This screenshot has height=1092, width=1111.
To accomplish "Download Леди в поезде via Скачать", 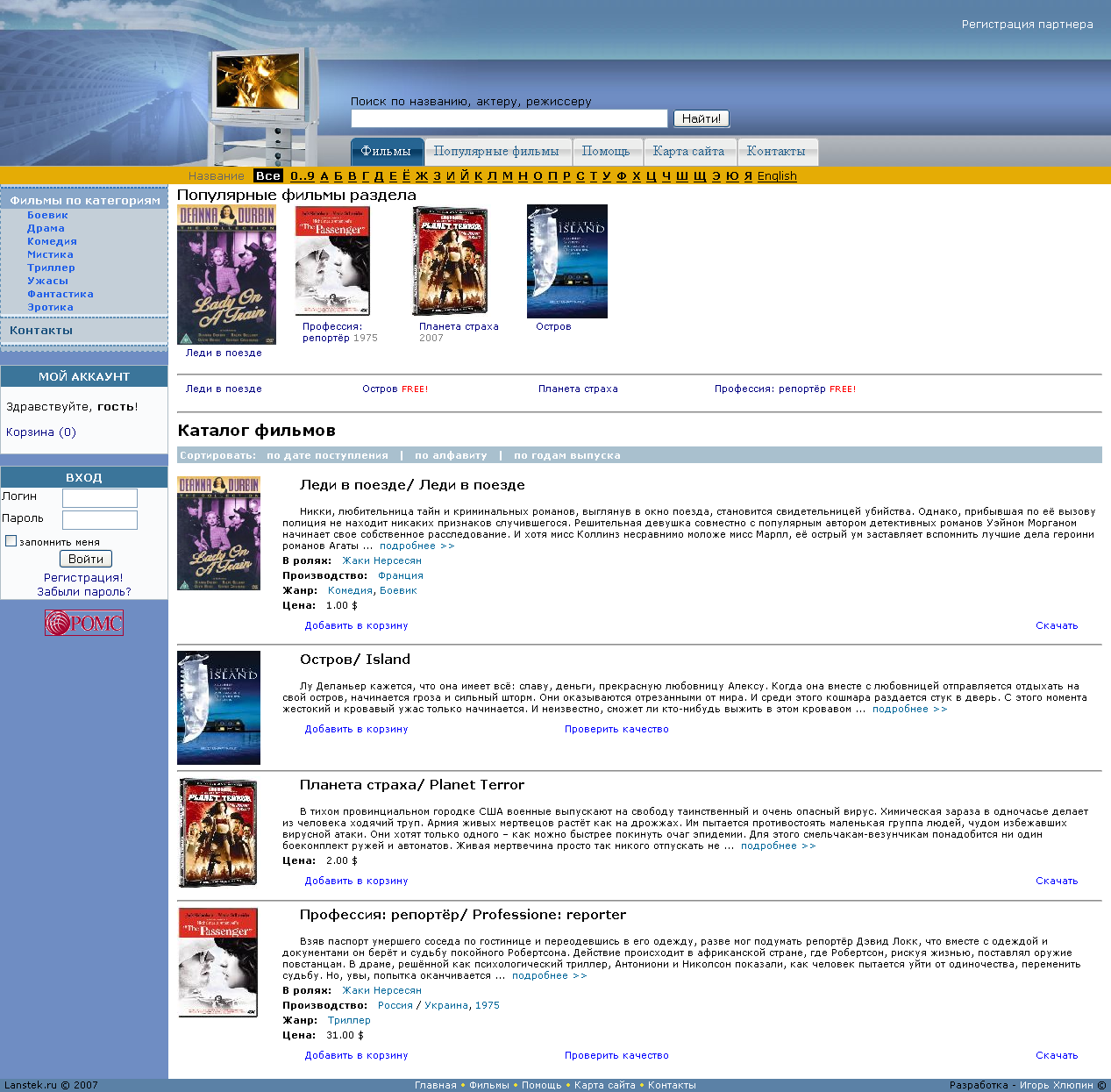I will click(x=1057, y=625).
